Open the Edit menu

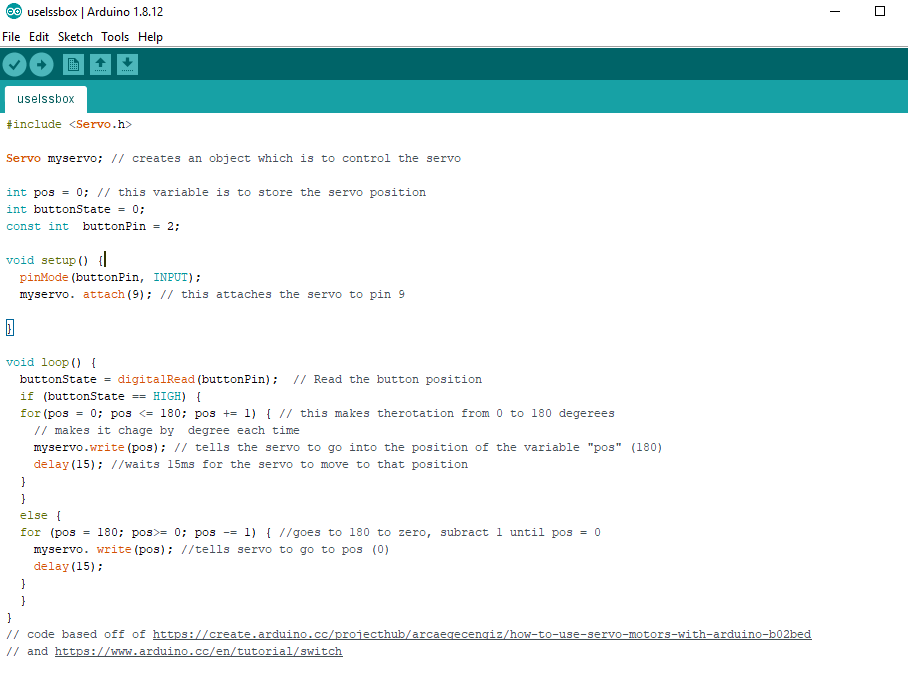[x=39, y=37]
